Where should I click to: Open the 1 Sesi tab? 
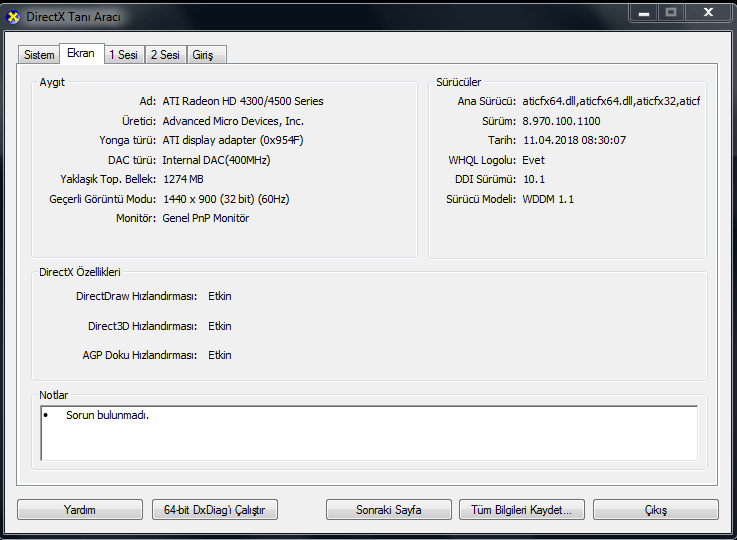click(x=124, y=55)
